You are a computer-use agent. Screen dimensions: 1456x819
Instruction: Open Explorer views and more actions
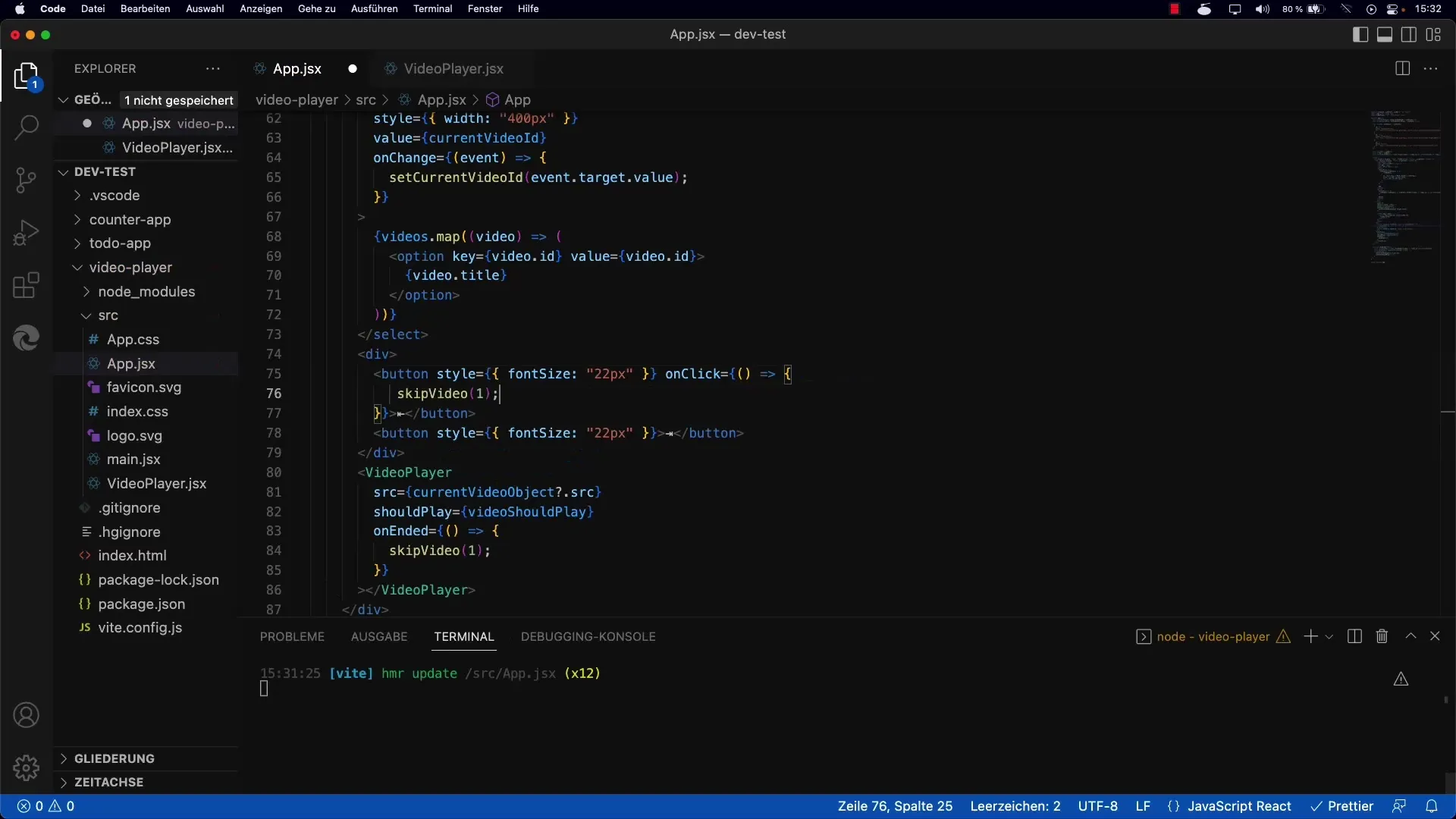coord(213,68)
